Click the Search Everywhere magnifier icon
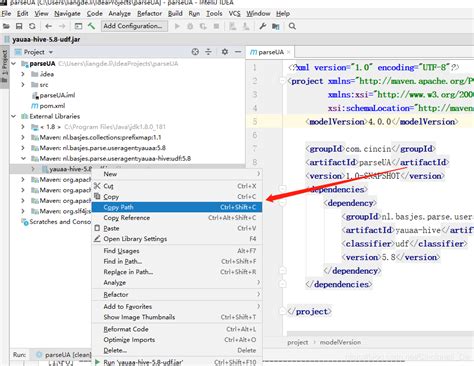 click(292, 26)
